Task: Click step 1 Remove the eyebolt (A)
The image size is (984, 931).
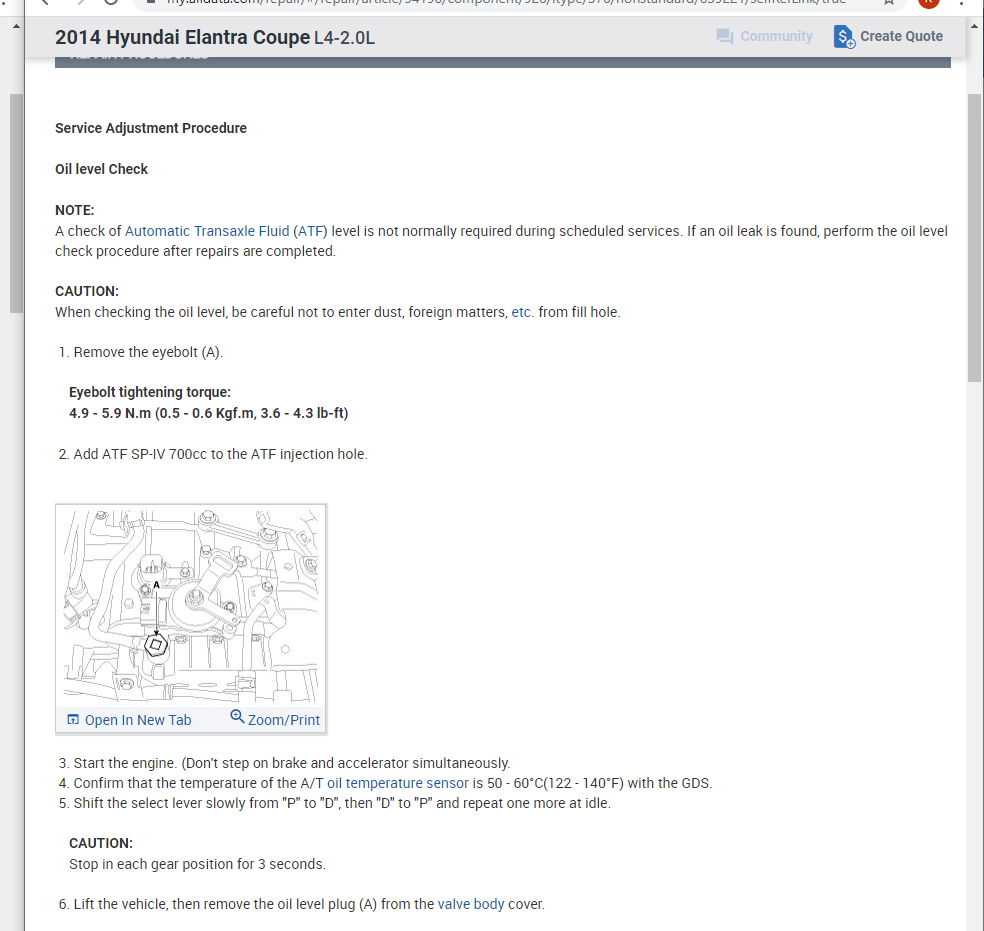Action: click(141, 352)
